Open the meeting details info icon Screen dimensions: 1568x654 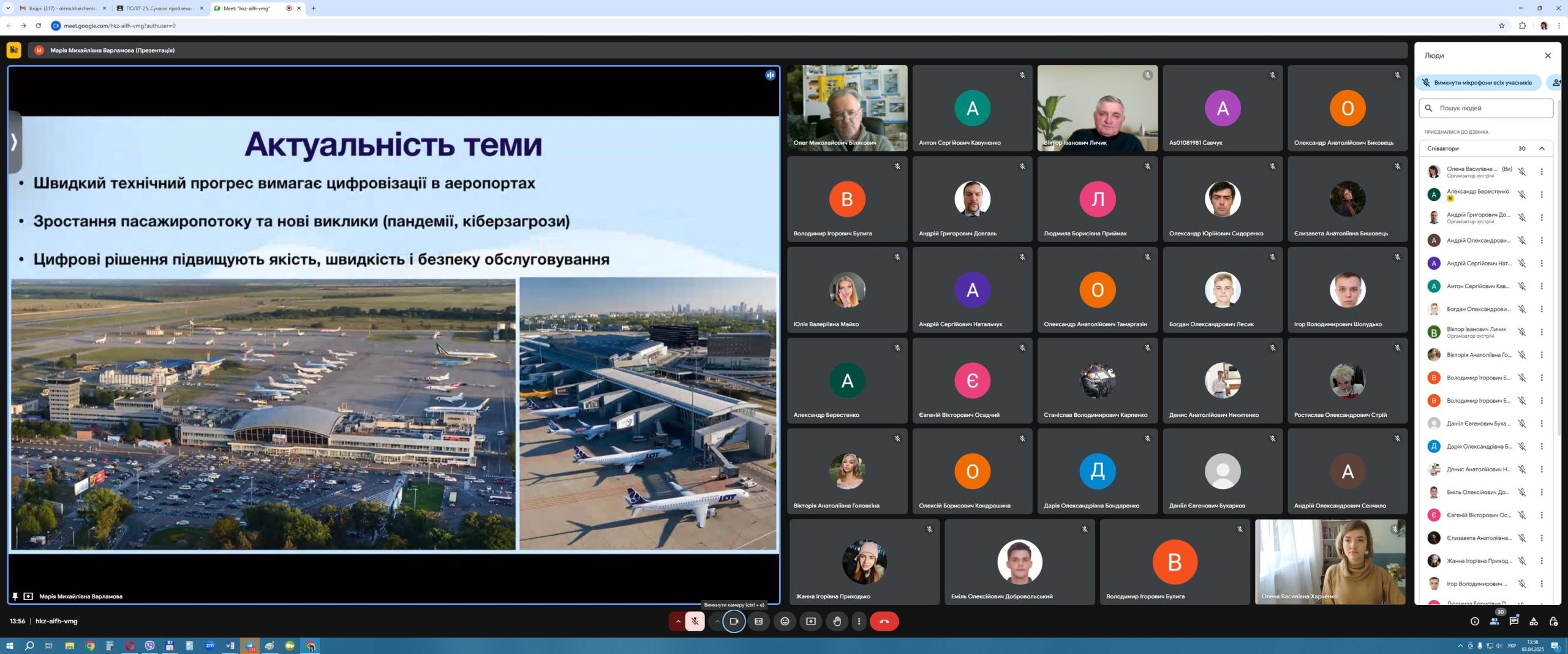coord(1474,621)
